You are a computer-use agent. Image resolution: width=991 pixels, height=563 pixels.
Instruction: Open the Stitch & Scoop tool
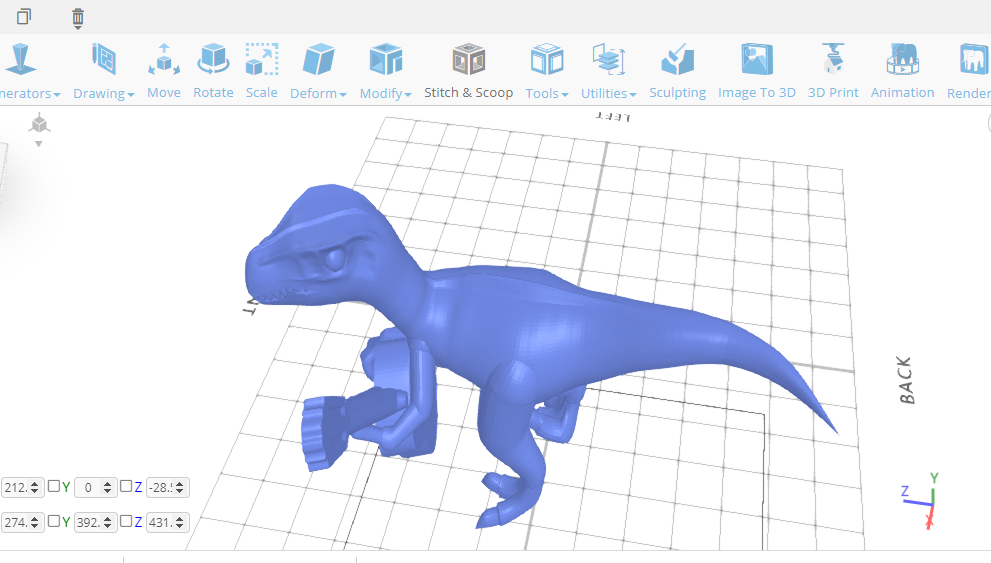[x=468, y=71]
